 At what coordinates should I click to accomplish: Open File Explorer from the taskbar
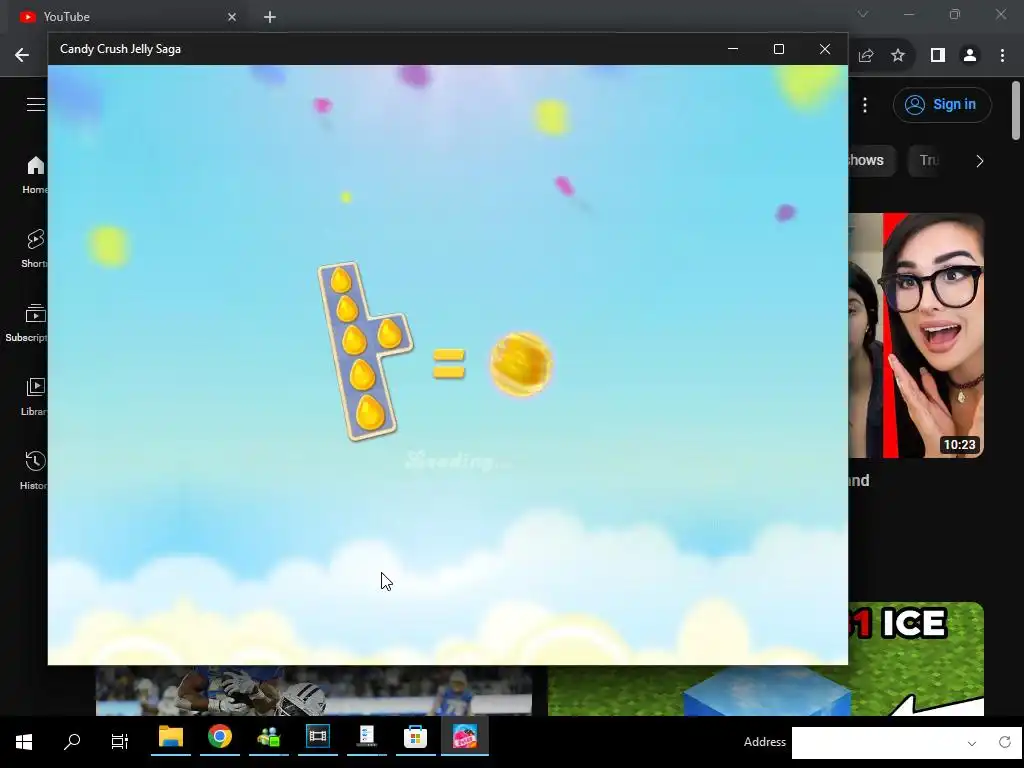tap(171, 738)
